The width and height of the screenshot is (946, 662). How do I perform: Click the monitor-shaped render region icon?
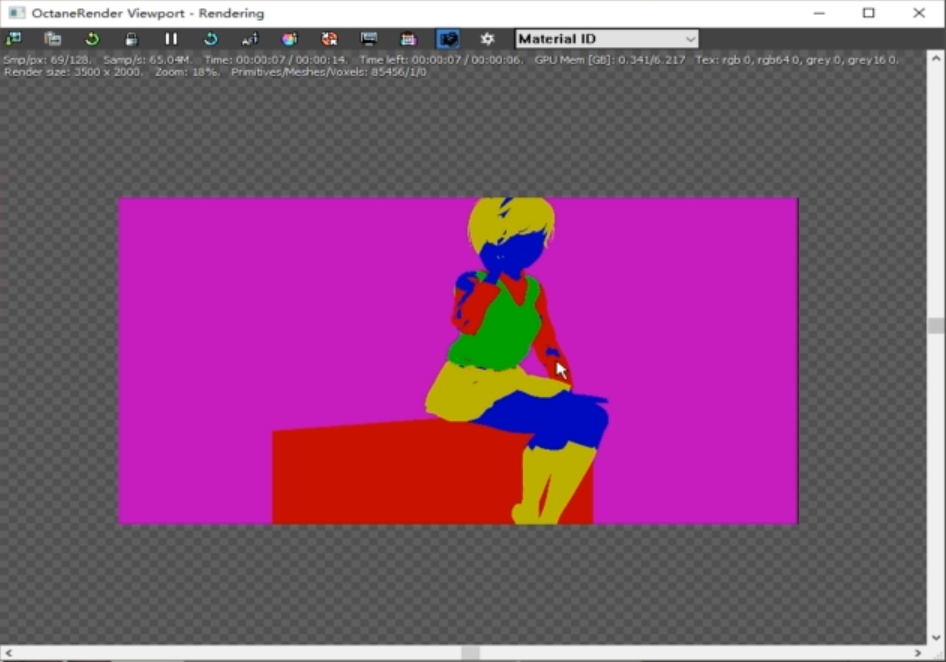(x=369, y=39)
